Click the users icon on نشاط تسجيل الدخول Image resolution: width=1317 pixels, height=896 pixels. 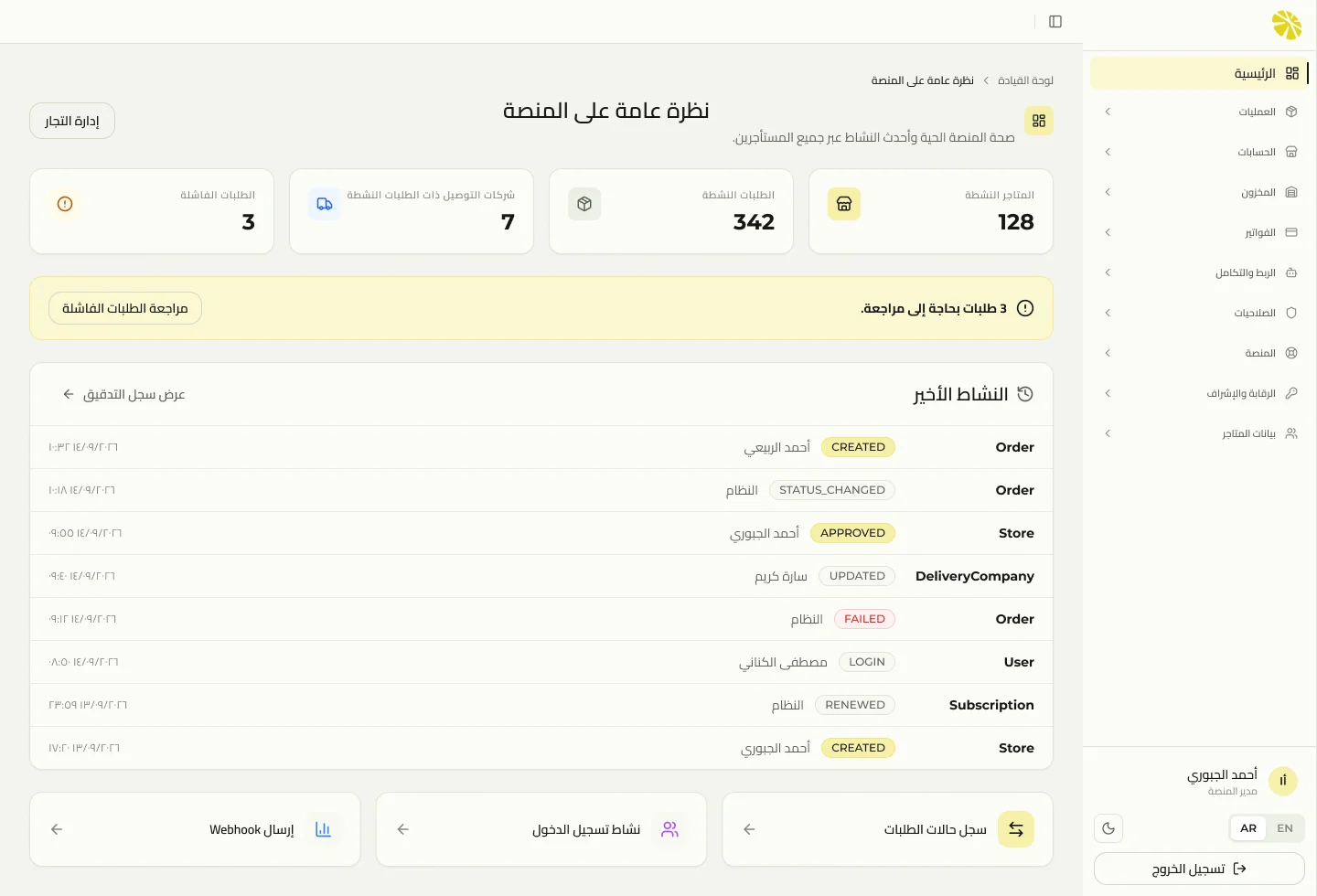(x=669, y=829)
